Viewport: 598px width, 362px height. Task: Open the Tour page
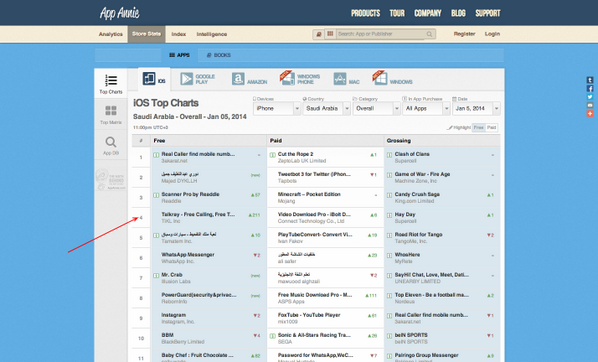tap(397, 13)
